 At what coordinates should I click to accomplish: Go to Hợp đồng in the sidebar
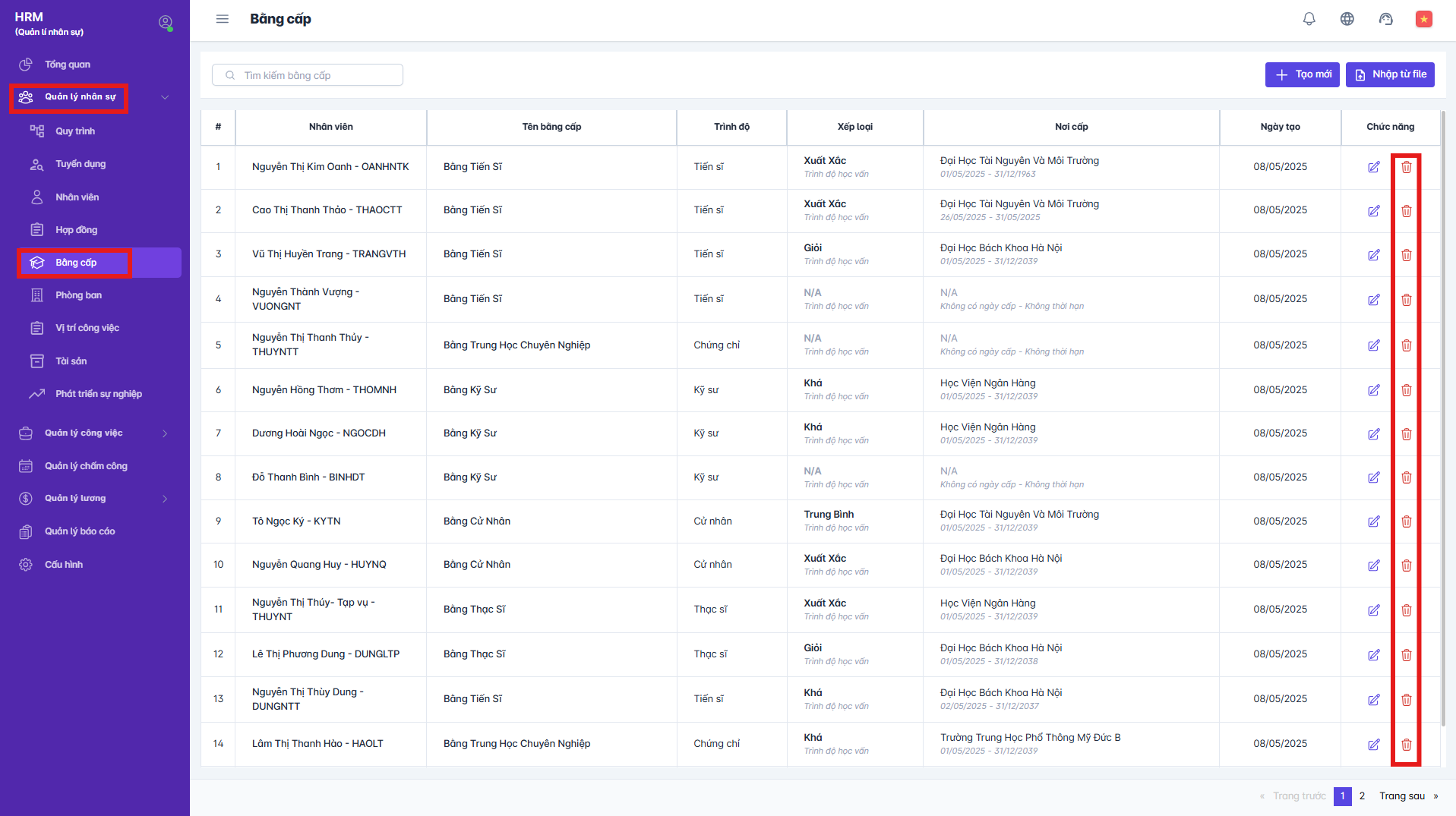[76, 230]
